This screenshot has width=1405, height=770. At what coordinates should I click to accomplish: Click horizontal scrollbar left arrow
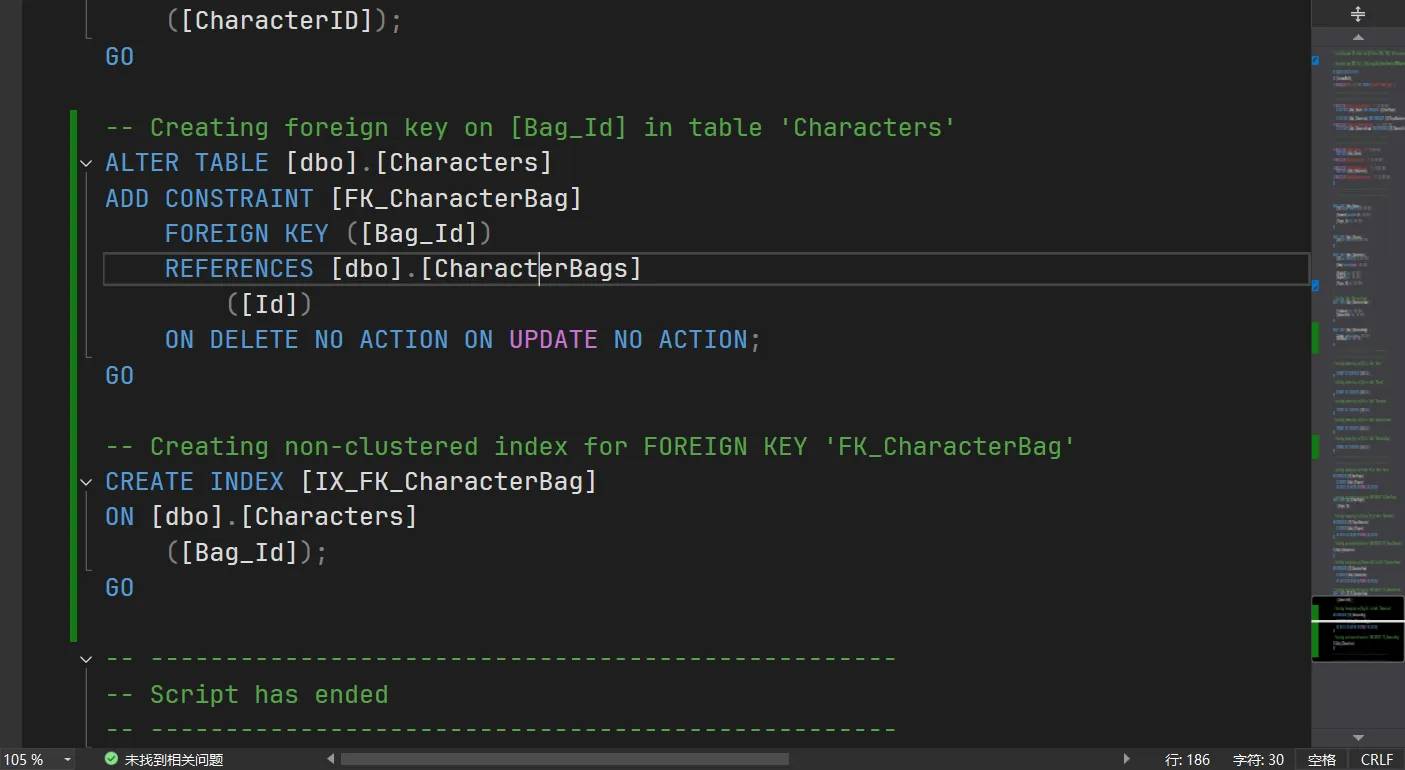(x=331, y=760)
